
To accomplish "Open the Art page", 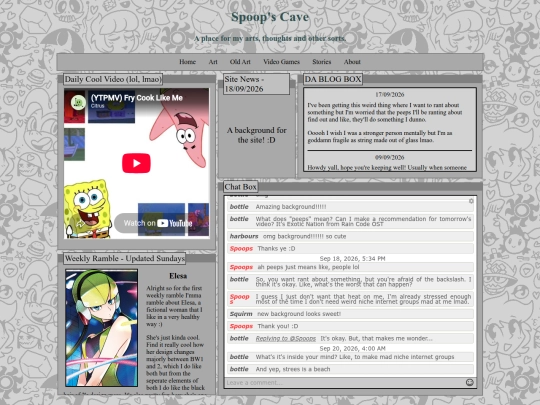I will coord(213,62).
